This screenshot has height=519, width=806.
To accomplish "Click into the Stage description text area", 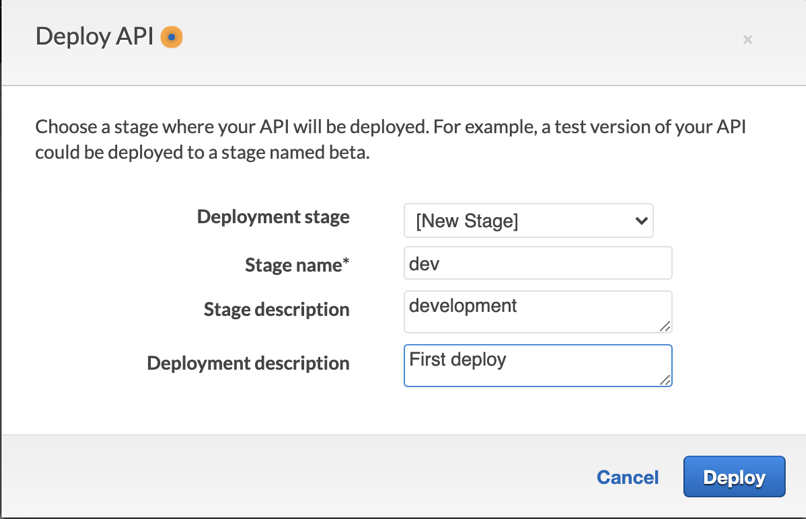I will click(x=537, y=312).
